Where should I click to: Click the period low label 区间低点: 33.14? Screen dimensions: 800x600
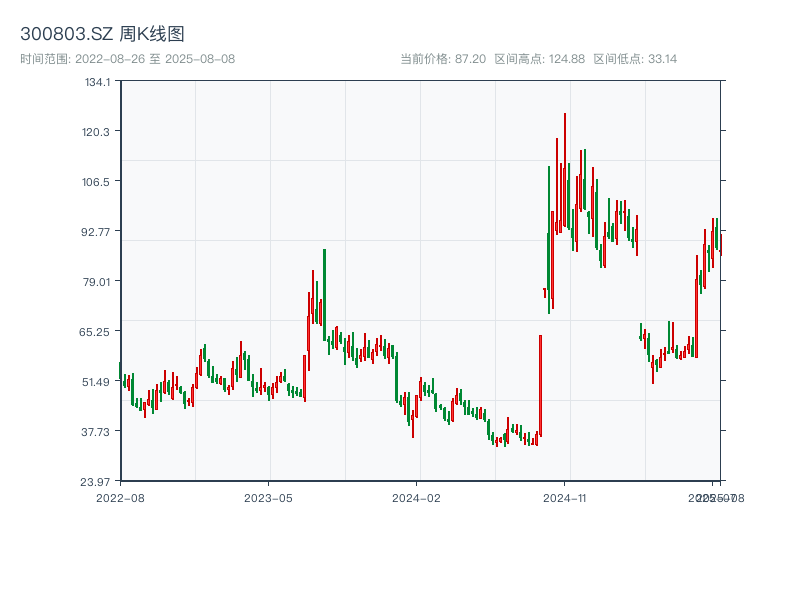[x=635, y=59]
